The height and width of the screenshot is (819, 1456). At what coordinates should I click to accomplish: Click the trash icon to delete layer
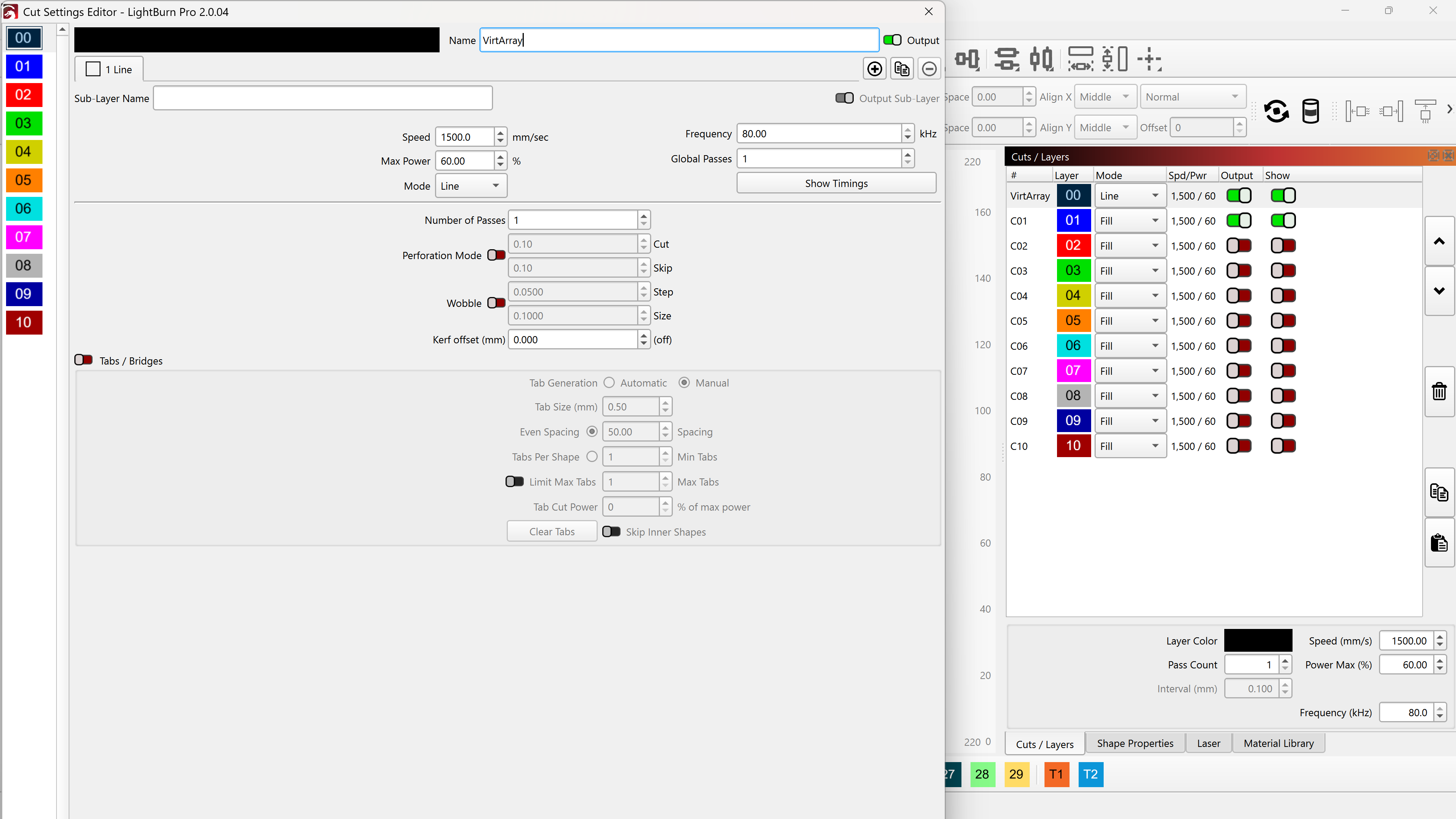click(x=1439, y=391)
